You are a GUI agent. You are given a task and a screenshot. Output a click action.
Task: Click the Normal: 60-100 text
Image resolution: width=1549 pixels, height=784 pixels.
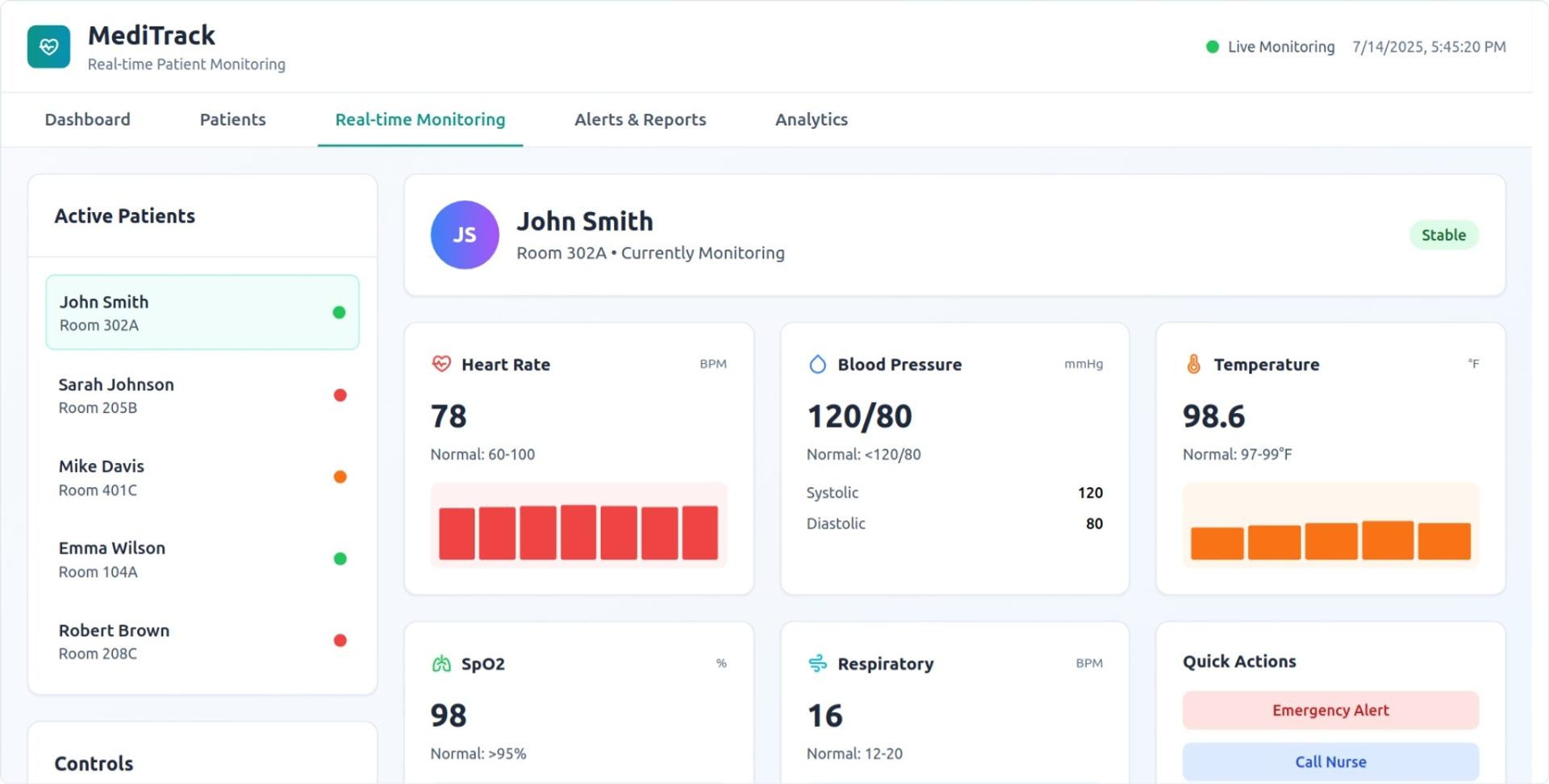[x=482, y=454]
